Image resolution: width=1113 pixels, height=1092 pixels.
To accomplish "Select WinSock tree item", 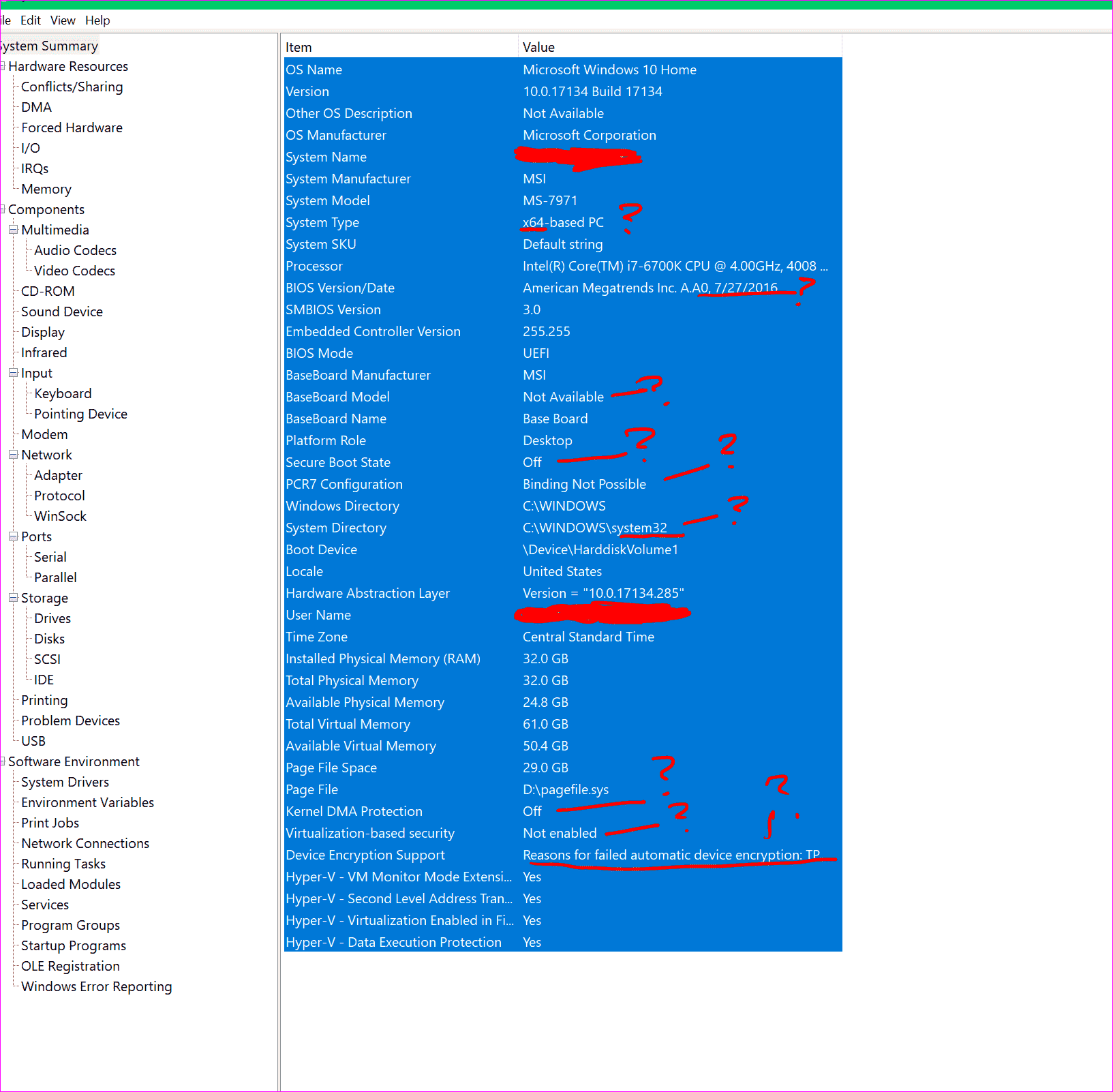I will coord(61,516).
